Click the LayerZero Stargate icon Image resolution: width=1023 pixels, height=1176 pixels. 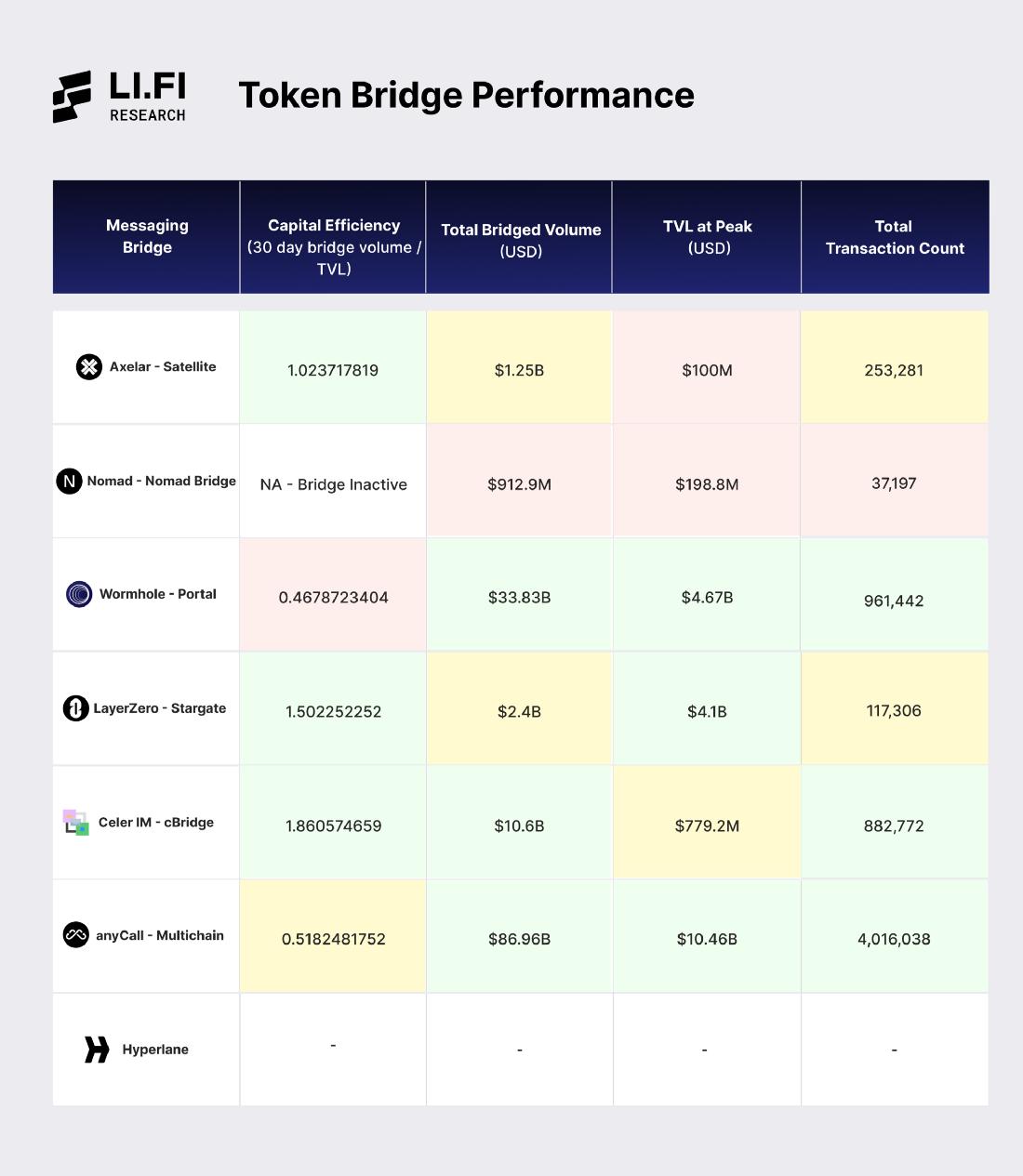point(75,708)
